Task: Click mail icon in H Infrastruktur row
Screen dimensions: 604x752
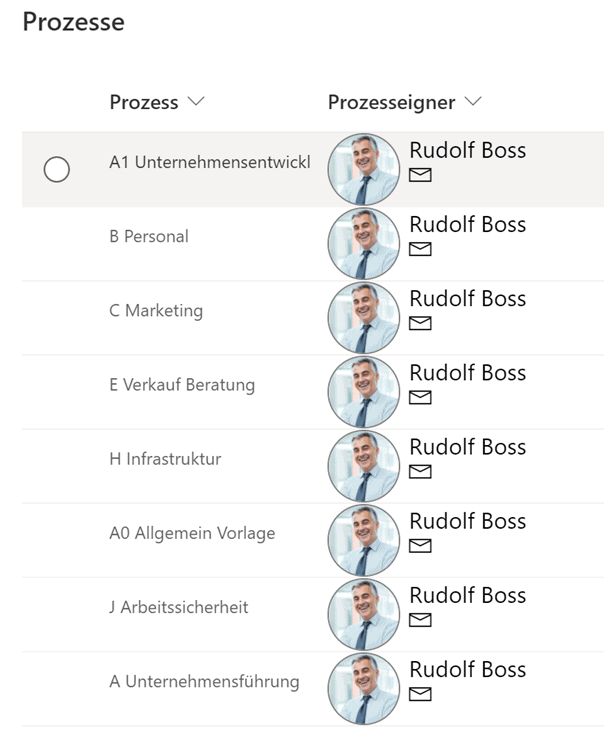Action: point(420,472)
